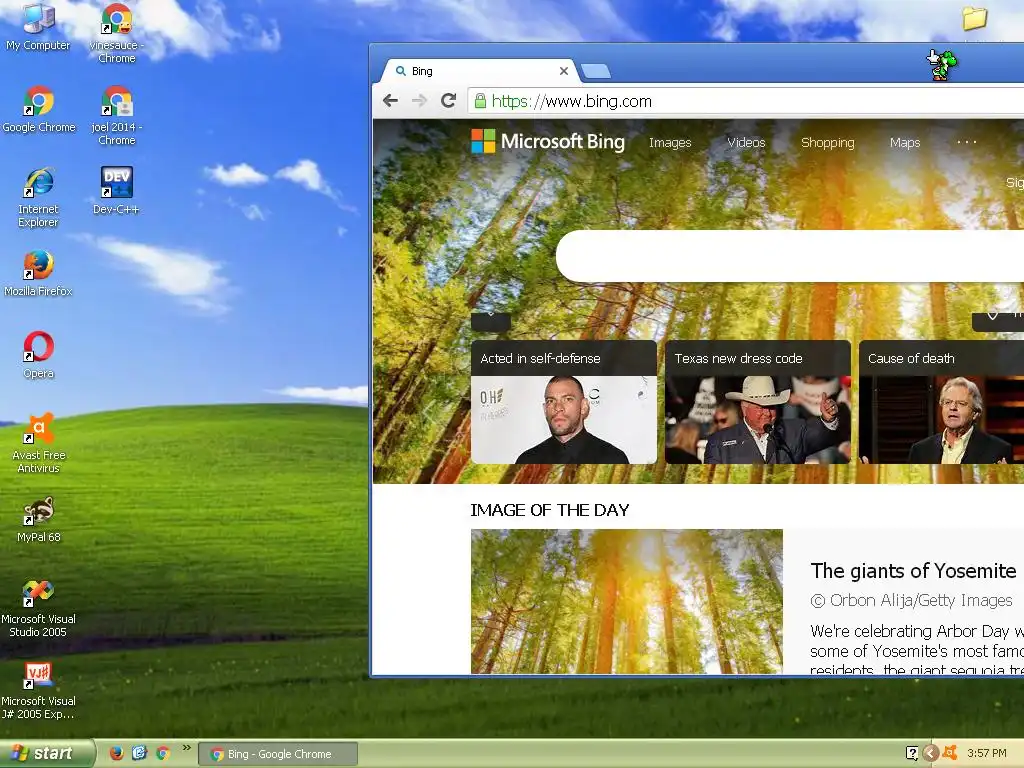Click the Yoshi profile avatar in Chrome
The height and width of the screenshot is (768, 1024).
[942, 64]
